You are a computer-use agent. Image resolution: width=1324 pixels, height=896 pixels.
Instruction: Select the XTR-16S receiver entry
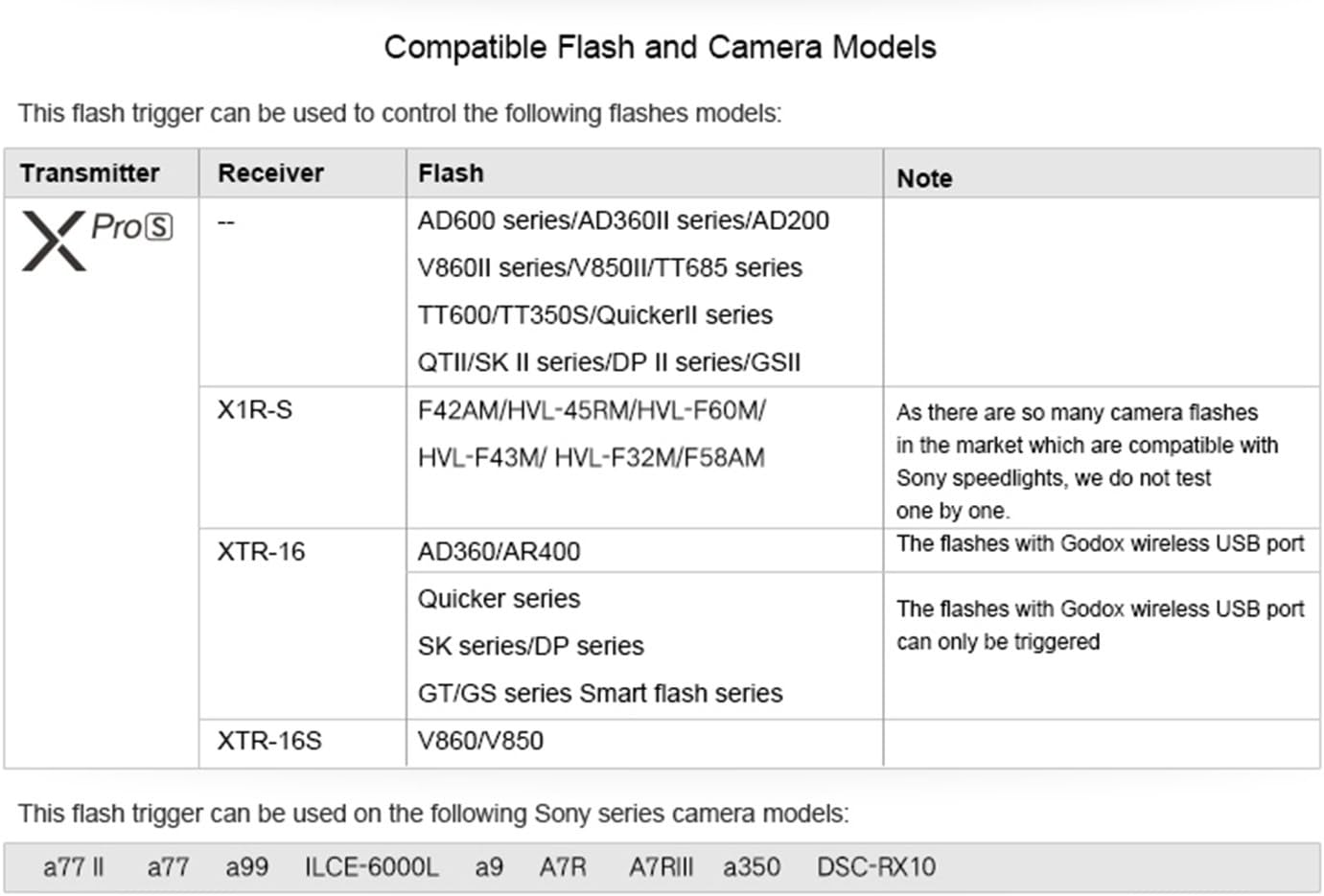[269, 741]
